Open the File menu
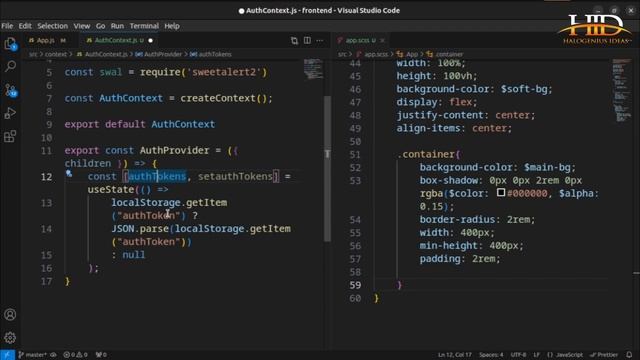 pos(7,26)
